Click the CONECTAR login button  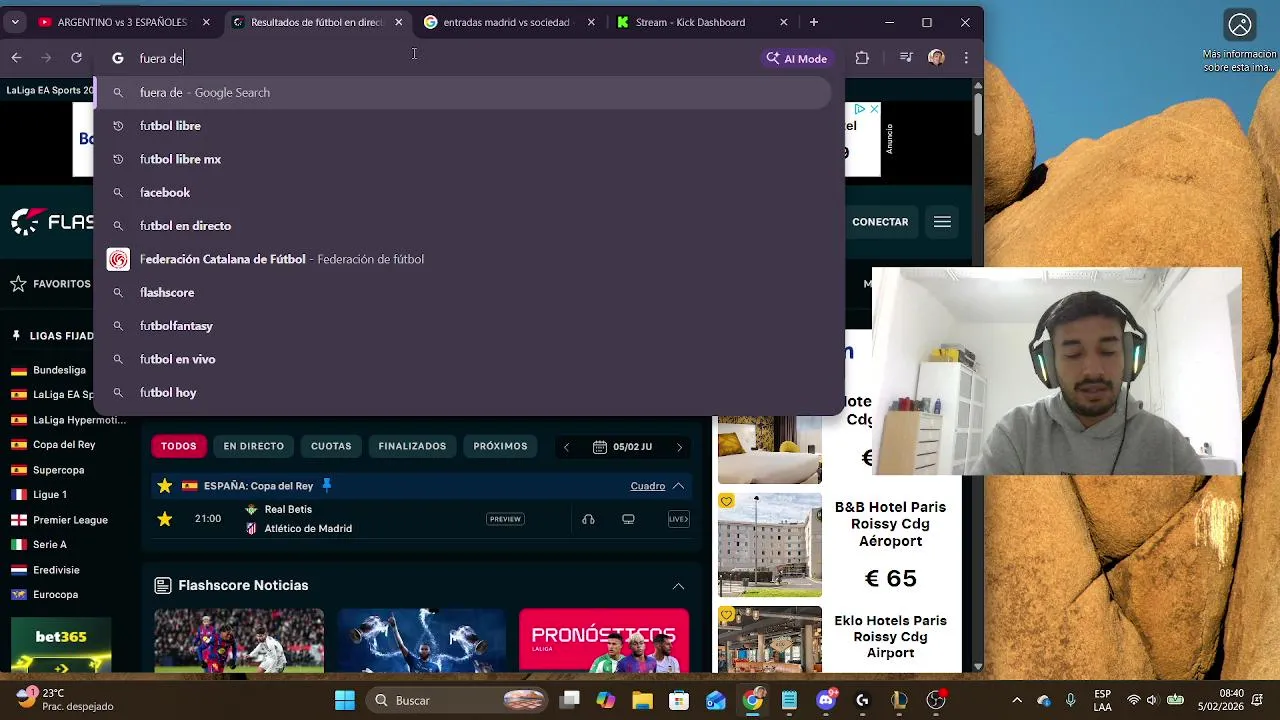pyautogui.click(x=880, y=222)
